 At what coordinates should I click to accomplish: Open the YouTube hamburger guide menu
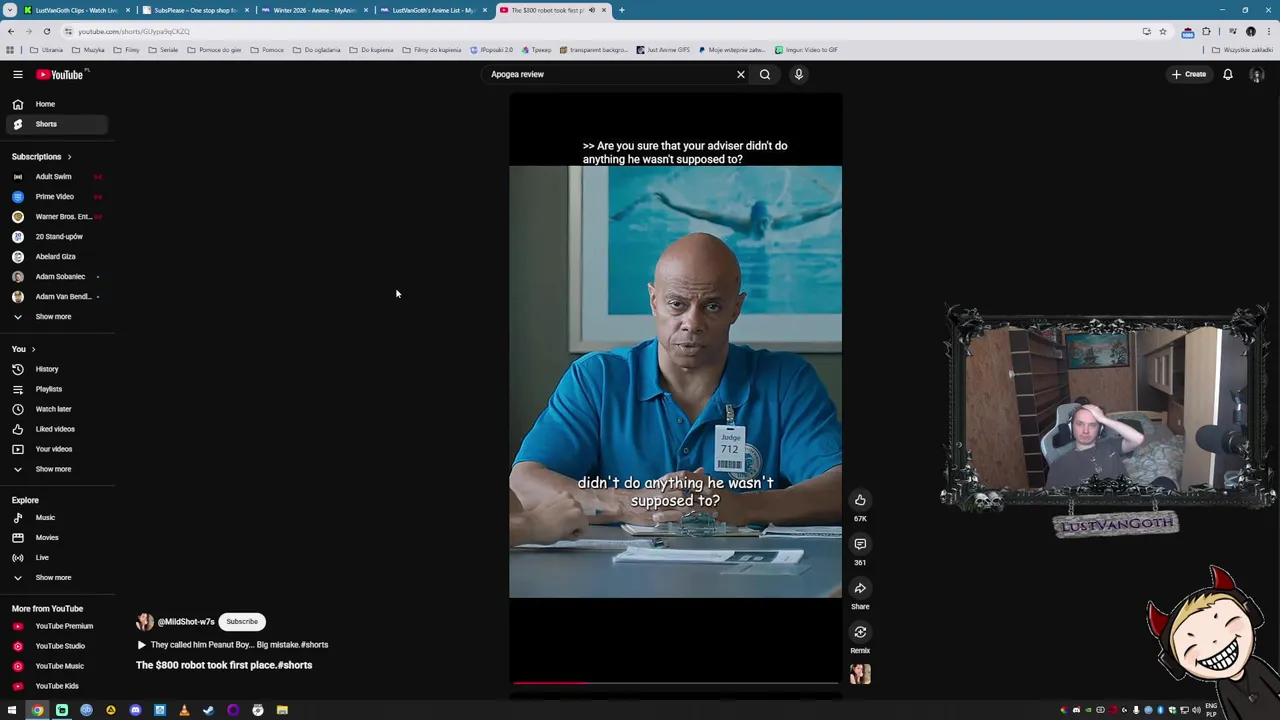coord(17,74)
